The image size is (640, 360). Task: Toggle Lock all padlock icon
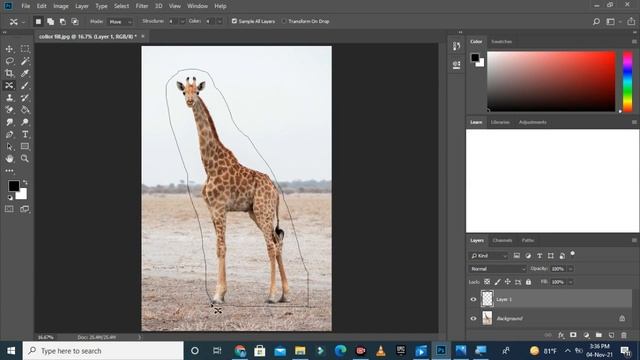529,282
